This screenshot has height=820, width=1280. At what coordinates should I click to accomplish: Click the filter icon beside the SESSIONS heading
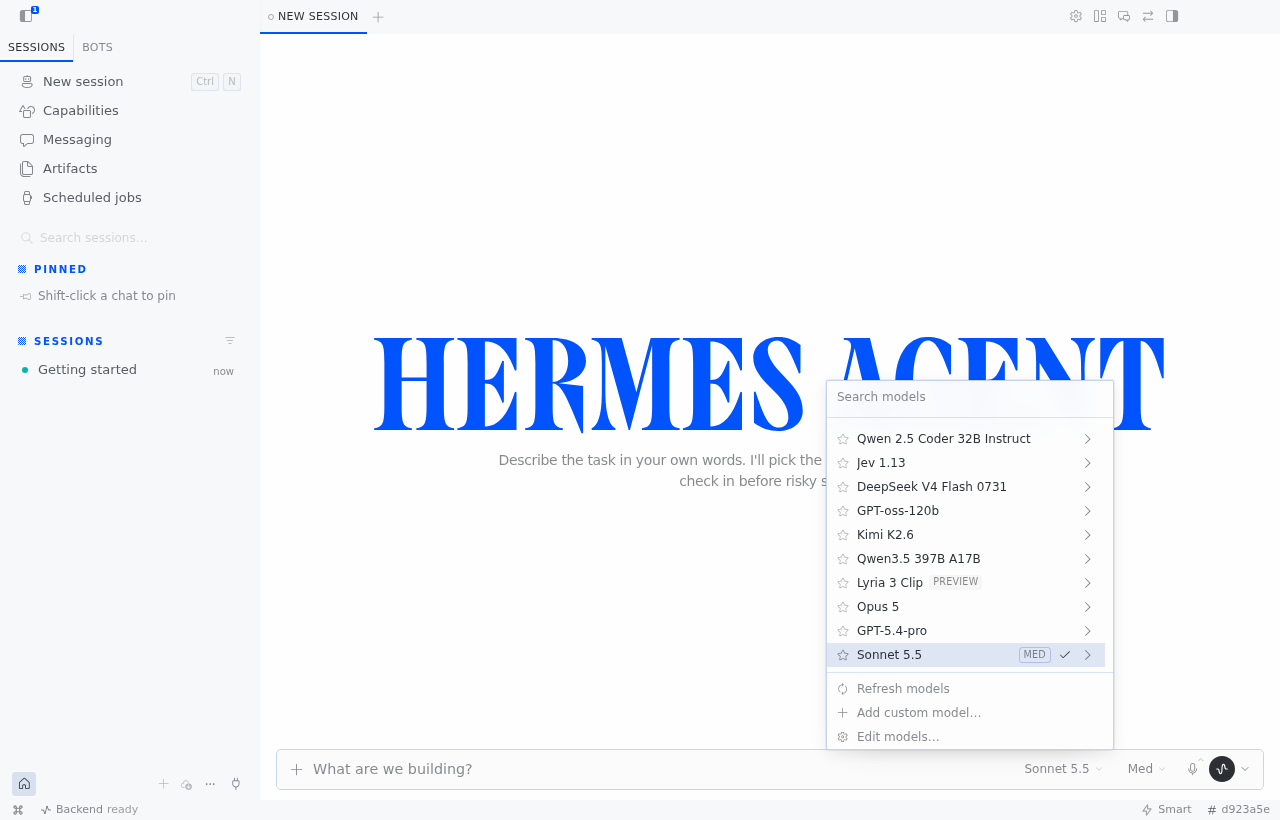(x=230, y=341)
